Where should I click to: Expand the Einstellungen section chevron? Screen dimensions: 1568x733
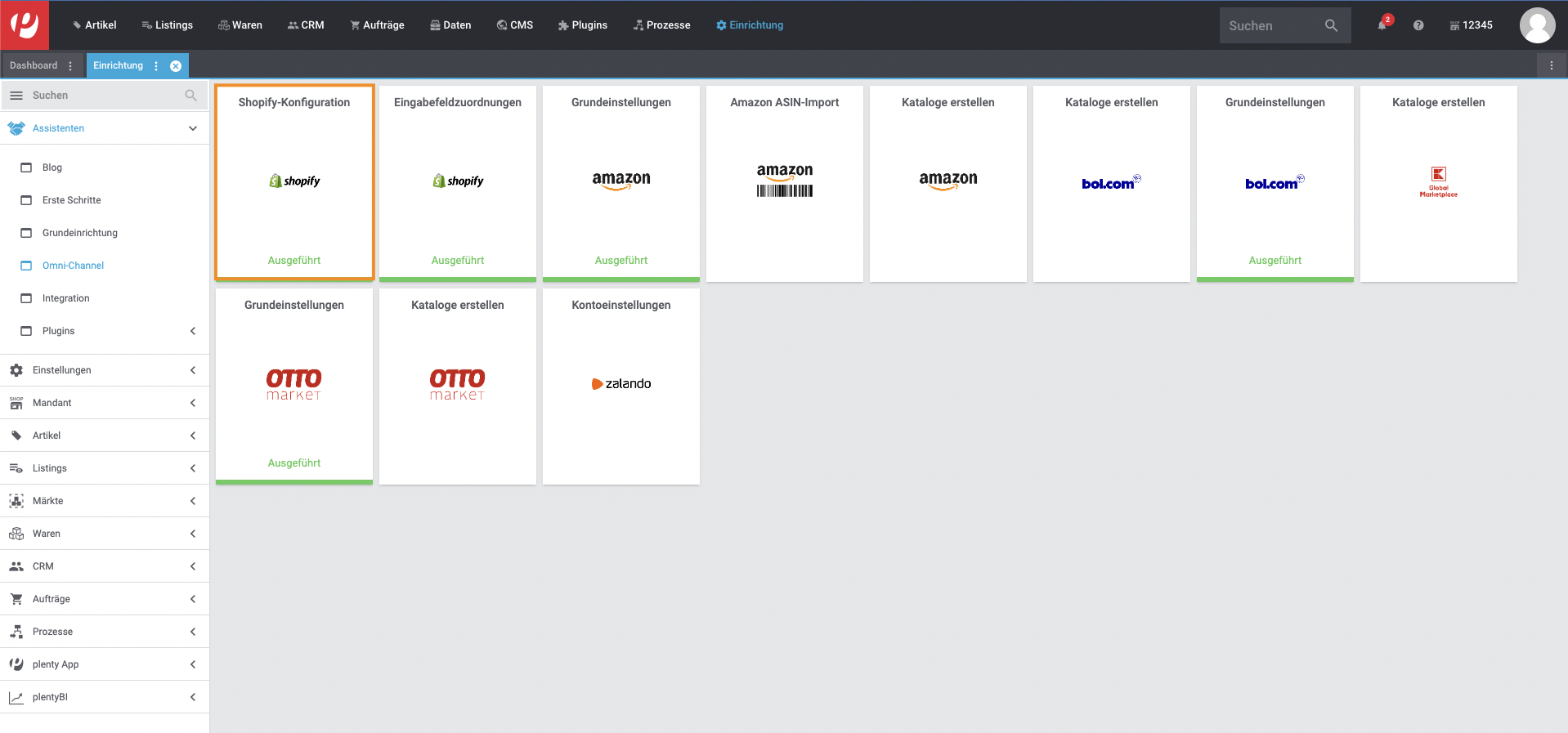point(193,370)
